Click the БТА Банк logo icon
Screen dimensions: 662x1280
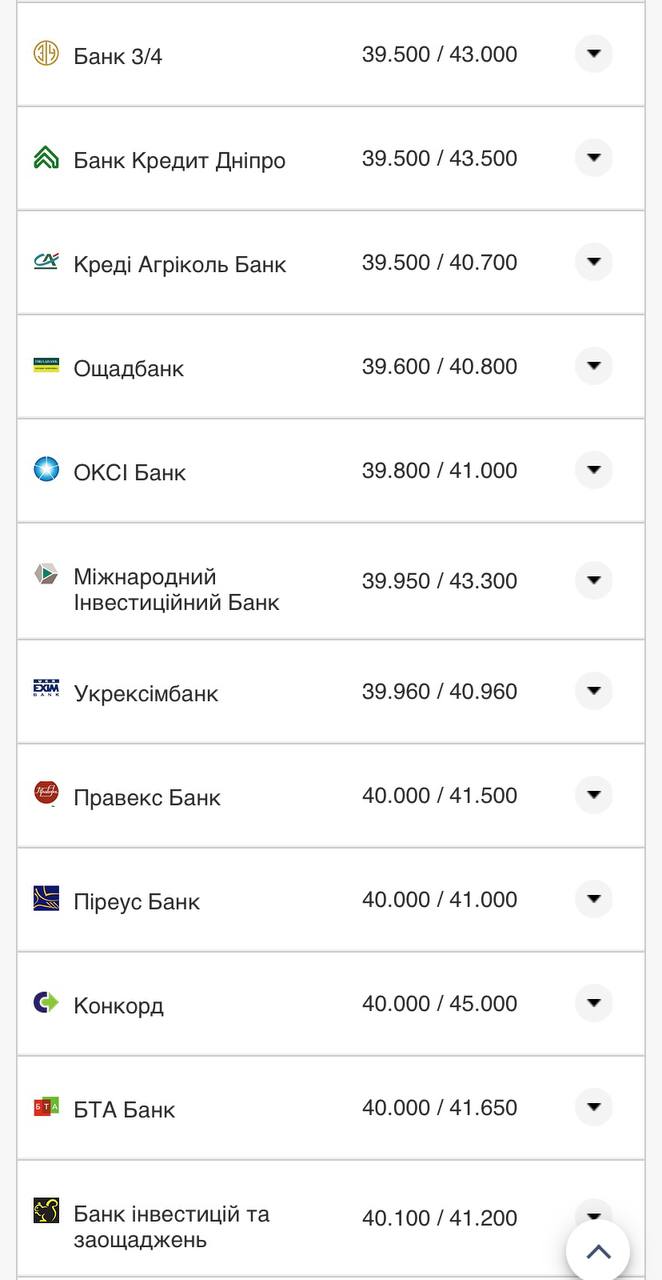44,1107
